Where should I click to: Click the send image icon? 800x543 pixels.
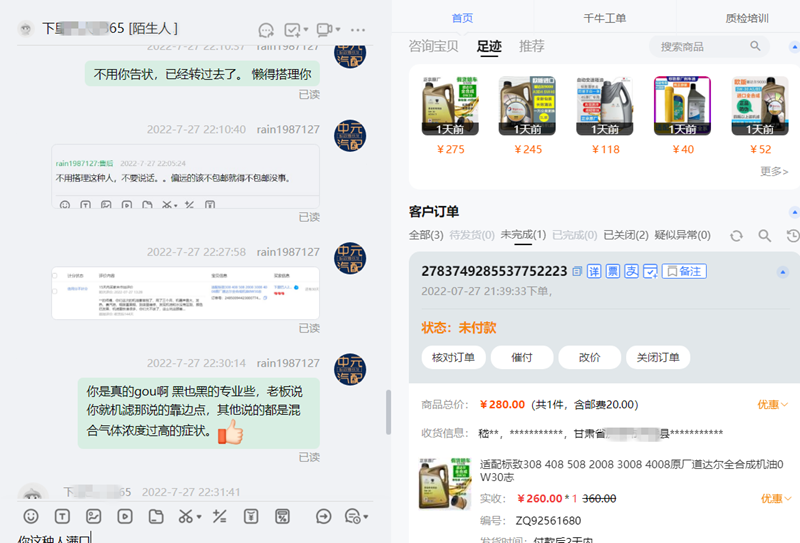pos(93,516)
